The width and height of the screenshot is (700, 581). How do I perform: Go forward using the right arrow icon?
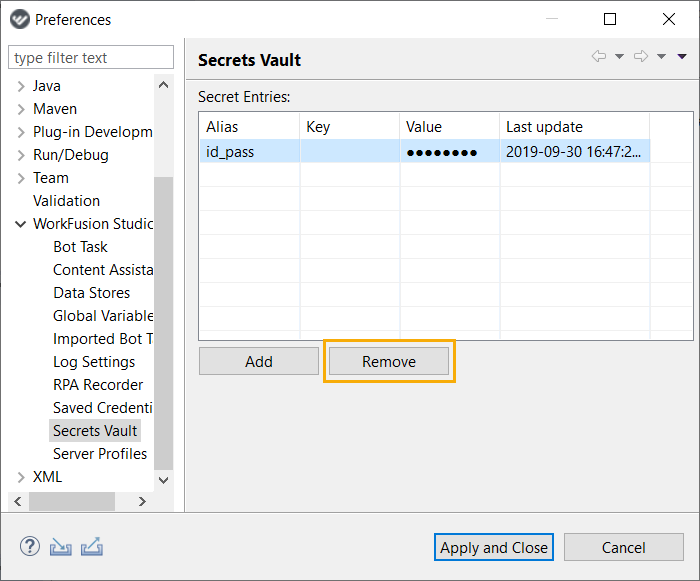point(641,56)
